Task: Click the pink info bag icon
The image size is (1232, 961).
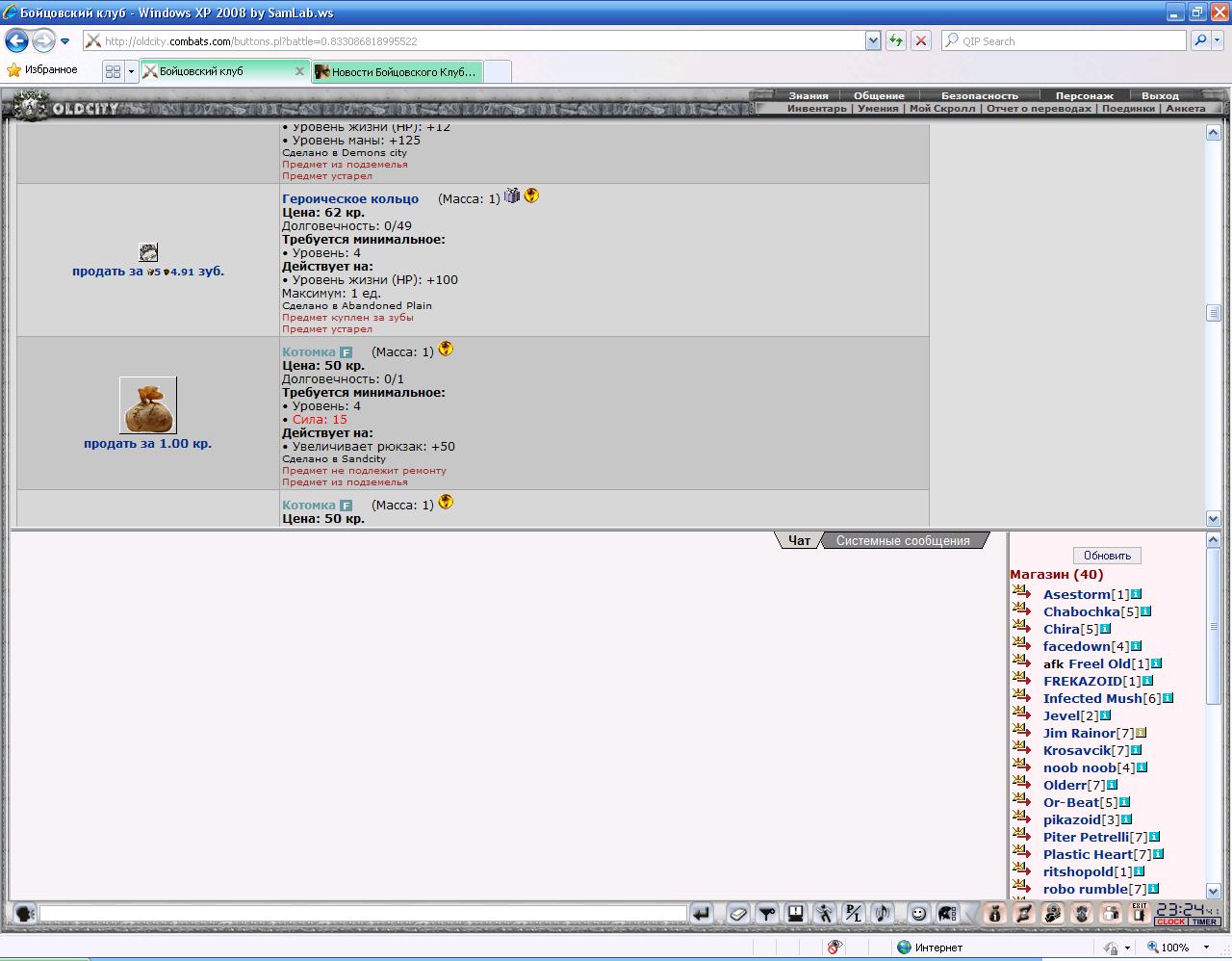Action: pos(995,913)
